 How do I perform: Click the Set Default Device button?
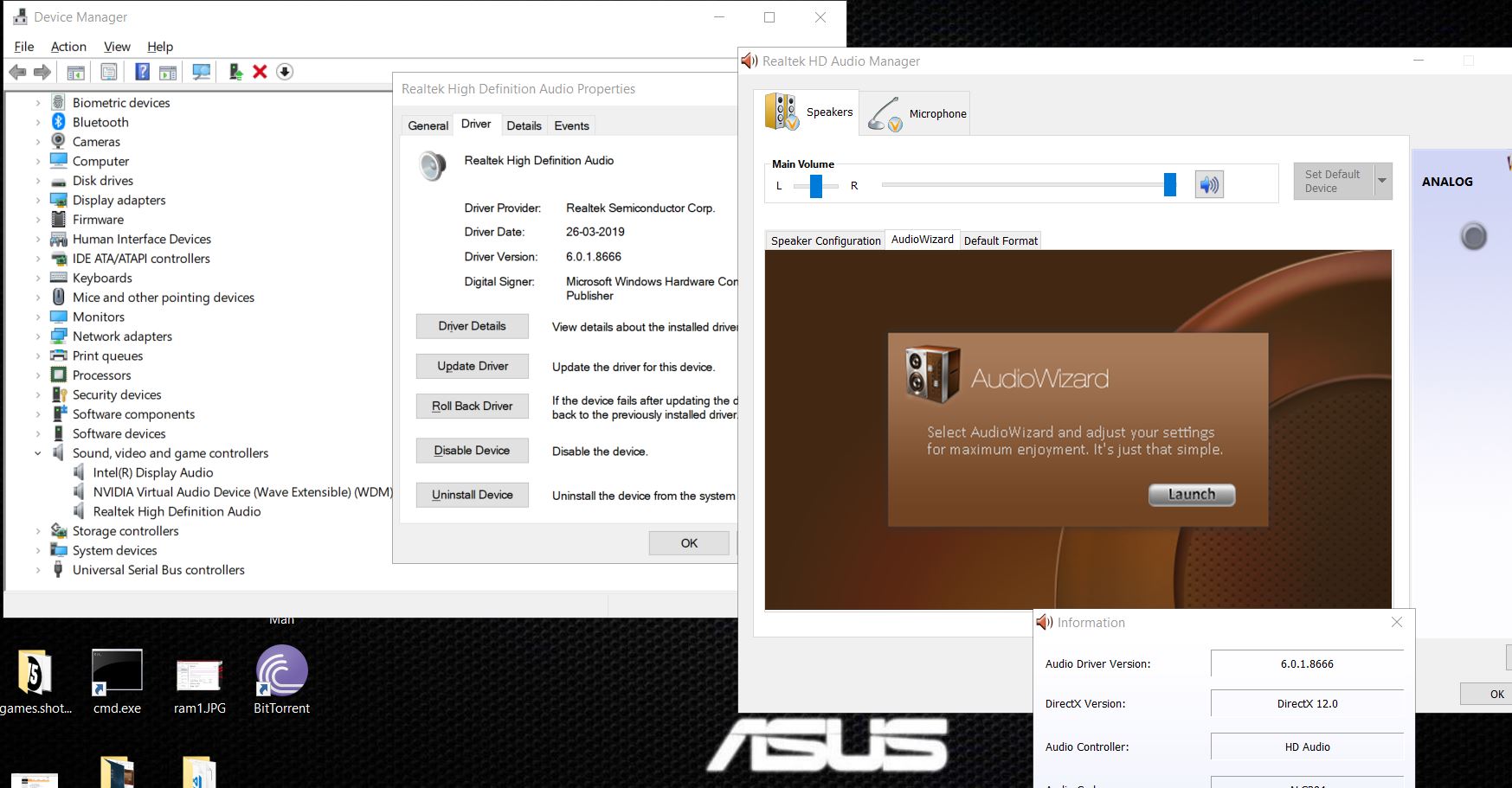pos(1333,181)
